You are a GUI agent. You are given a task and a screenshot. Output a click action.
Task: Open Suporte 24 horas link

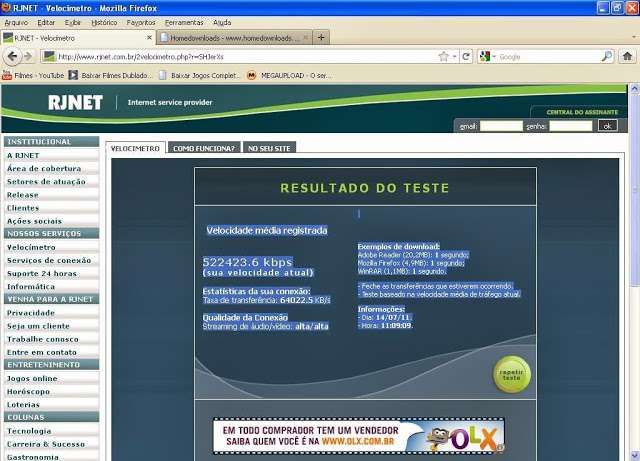pos(42,273)
